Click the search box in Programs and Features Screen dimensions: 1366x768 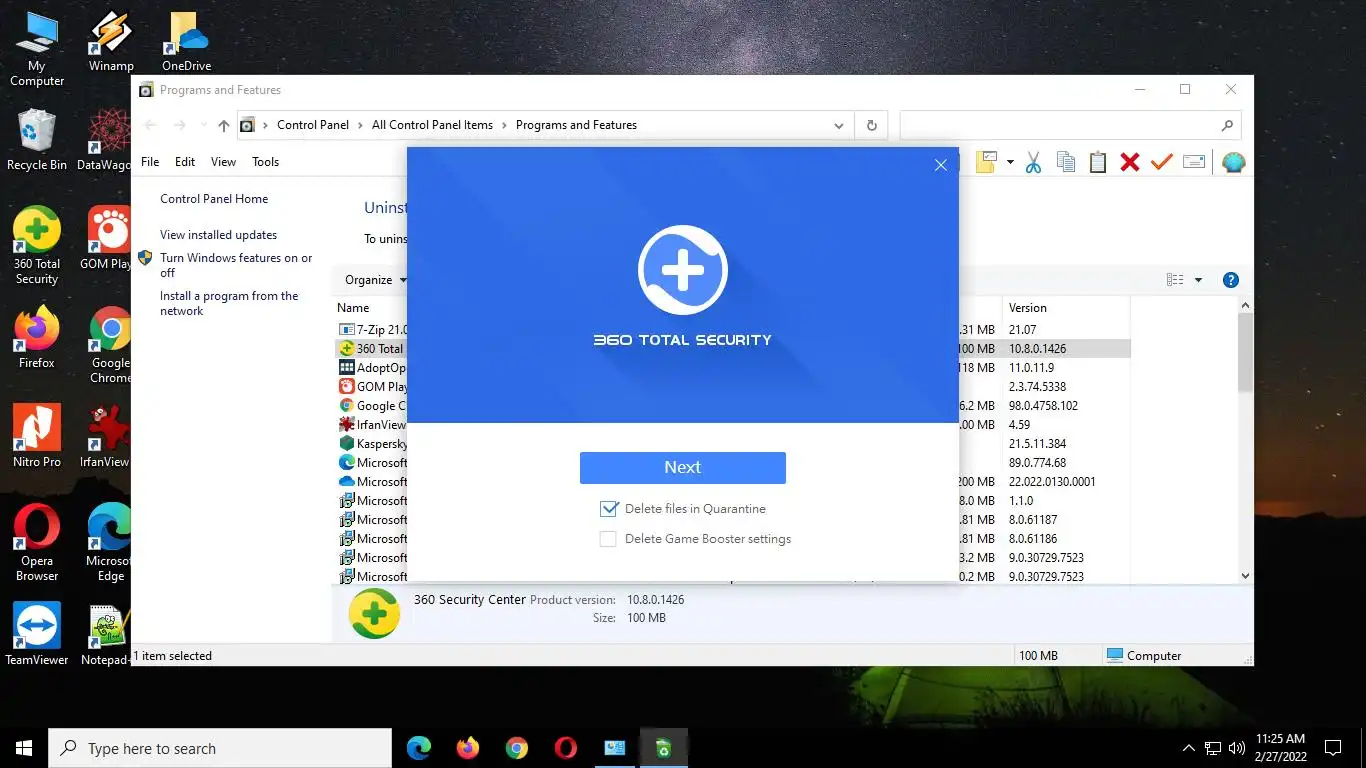1070,125
